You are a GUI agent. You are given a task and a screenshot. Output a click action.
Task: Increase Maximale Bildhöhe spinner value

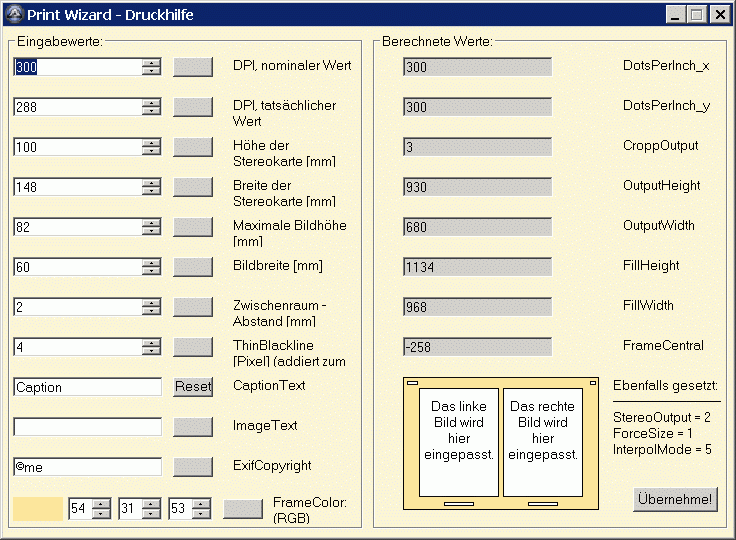point(151,222)
